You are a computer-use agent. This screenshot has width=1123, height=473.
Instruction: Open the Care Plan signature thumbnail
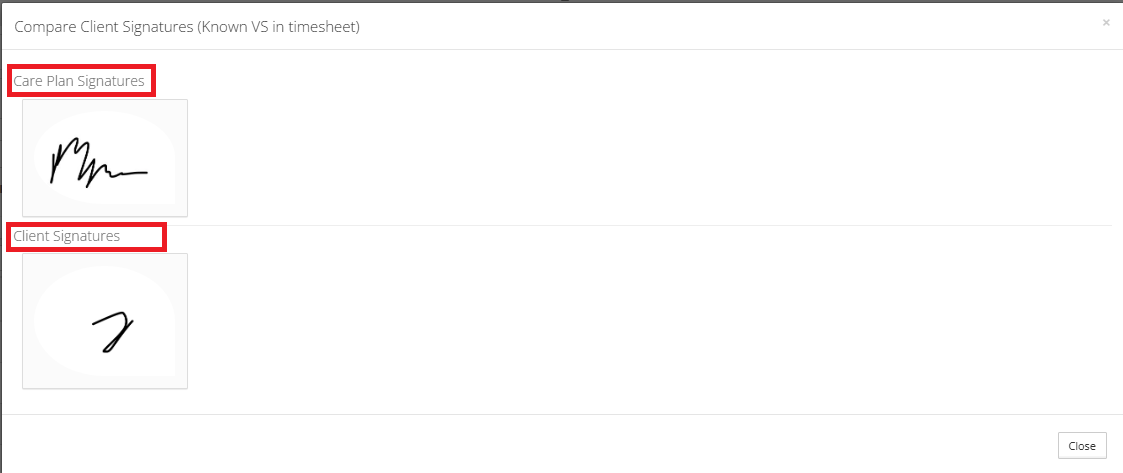click(x=105, y=157)
